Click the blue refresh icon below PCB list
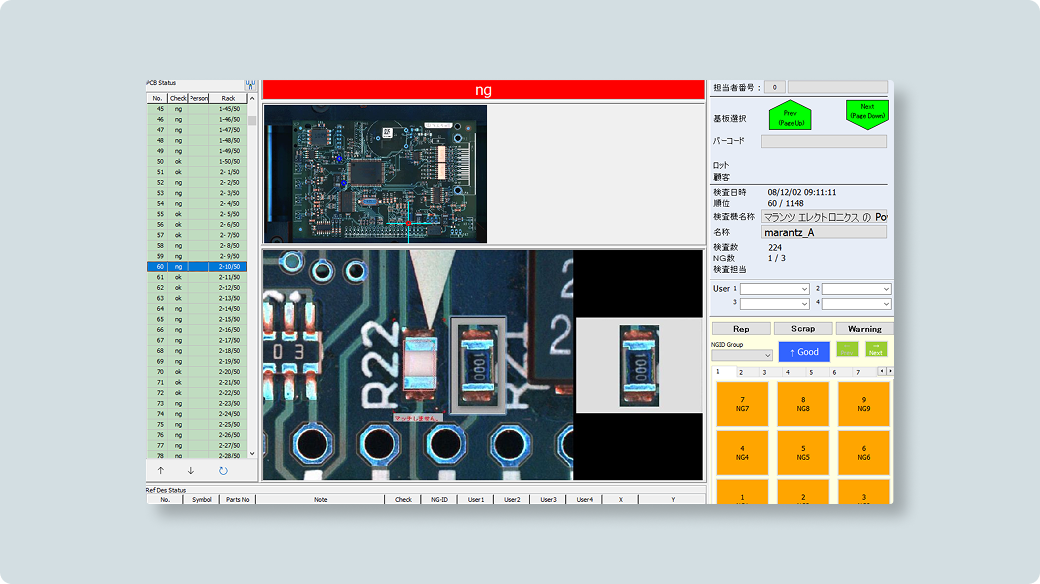 pyautogui.click(x=223, y=471)
